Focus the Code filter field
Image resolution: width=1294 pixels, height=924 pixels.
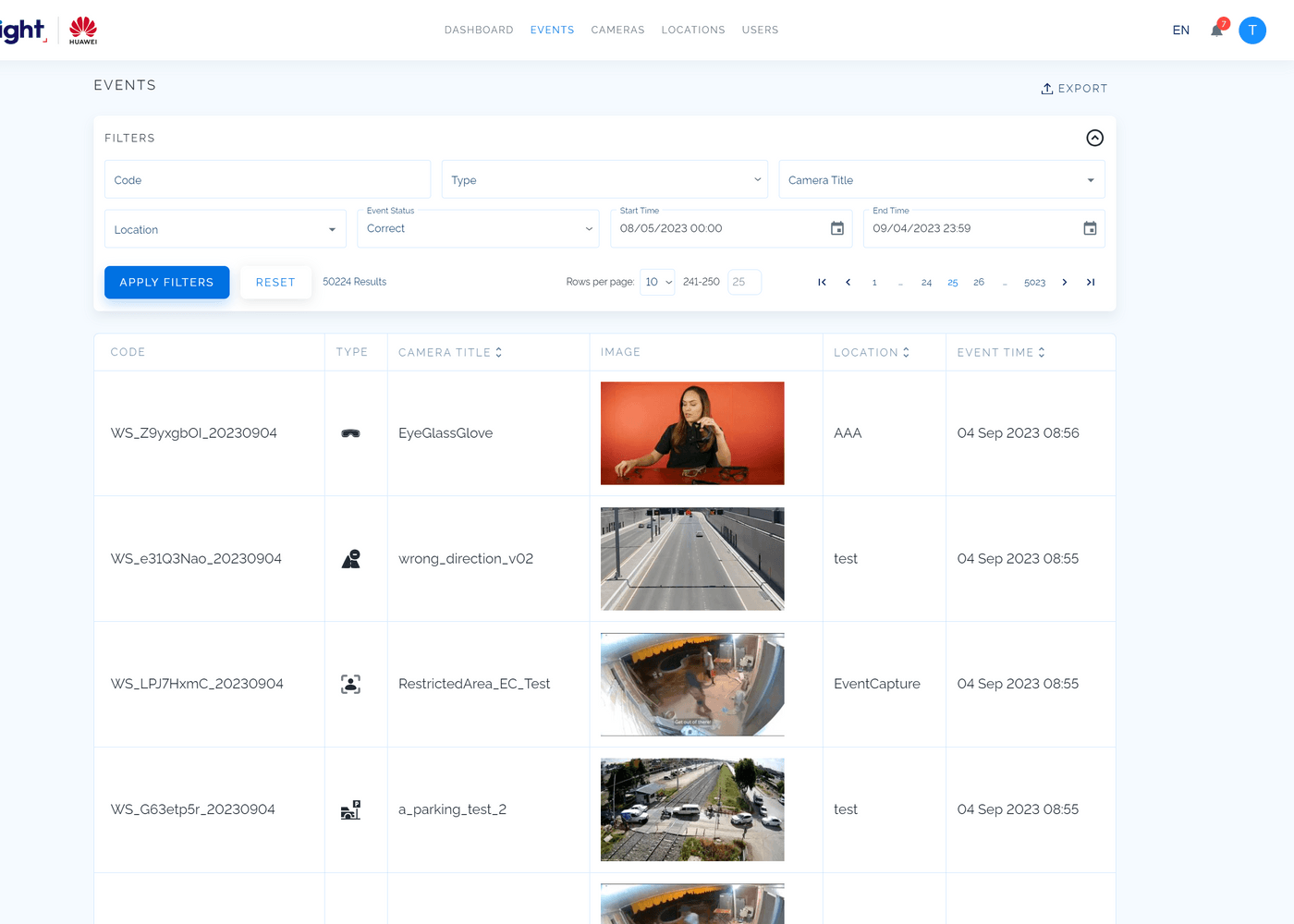point(267,179)
